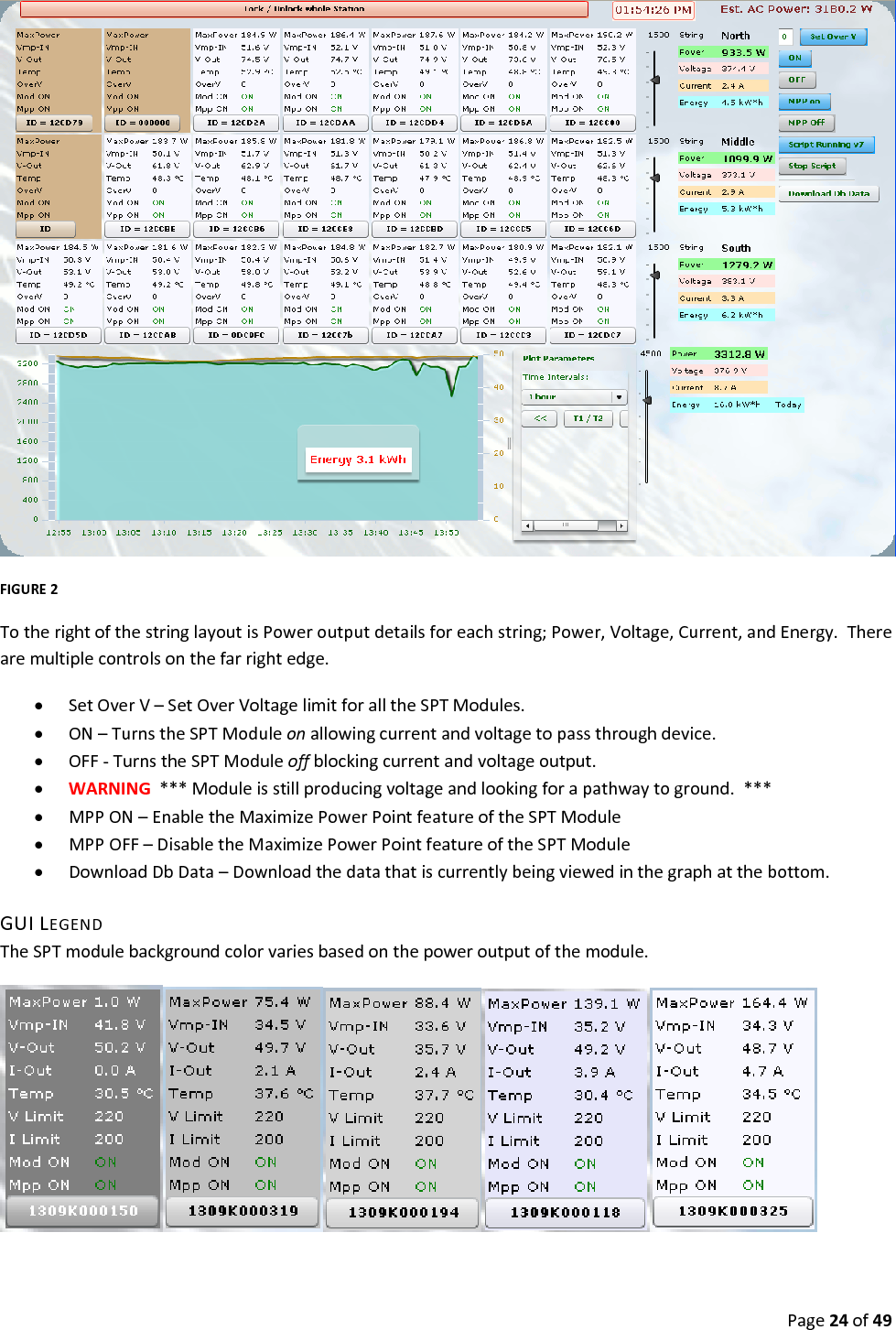Select module button ID = 12CD79
This screenshot has width=896, height=1330.
(x=55, y=122)
